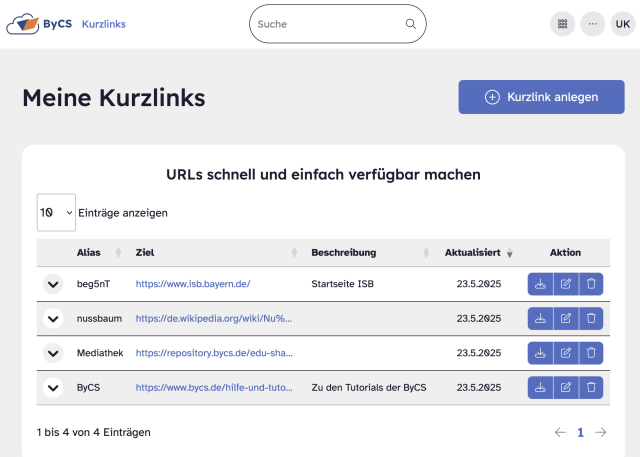Image resolution: width=640 pixels, height=457 pixels.
Task: Expand the ByCS row details
Action: point(53,387)
